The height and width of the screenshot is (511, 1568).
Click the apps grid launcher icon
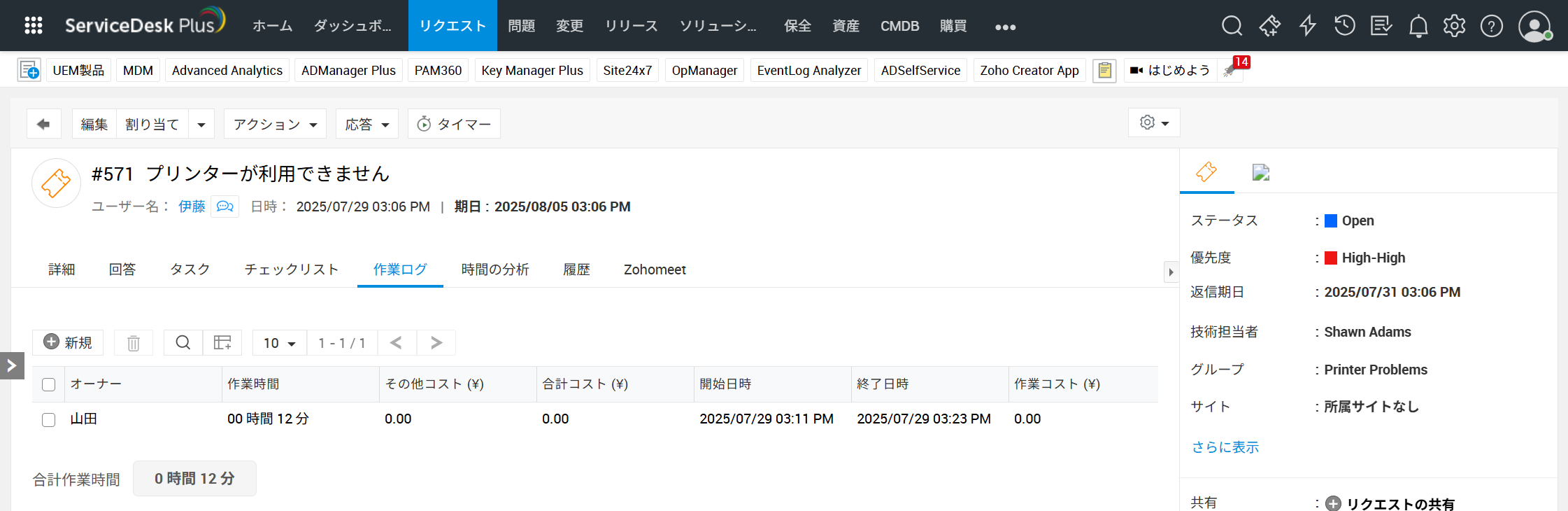(34, 26)
